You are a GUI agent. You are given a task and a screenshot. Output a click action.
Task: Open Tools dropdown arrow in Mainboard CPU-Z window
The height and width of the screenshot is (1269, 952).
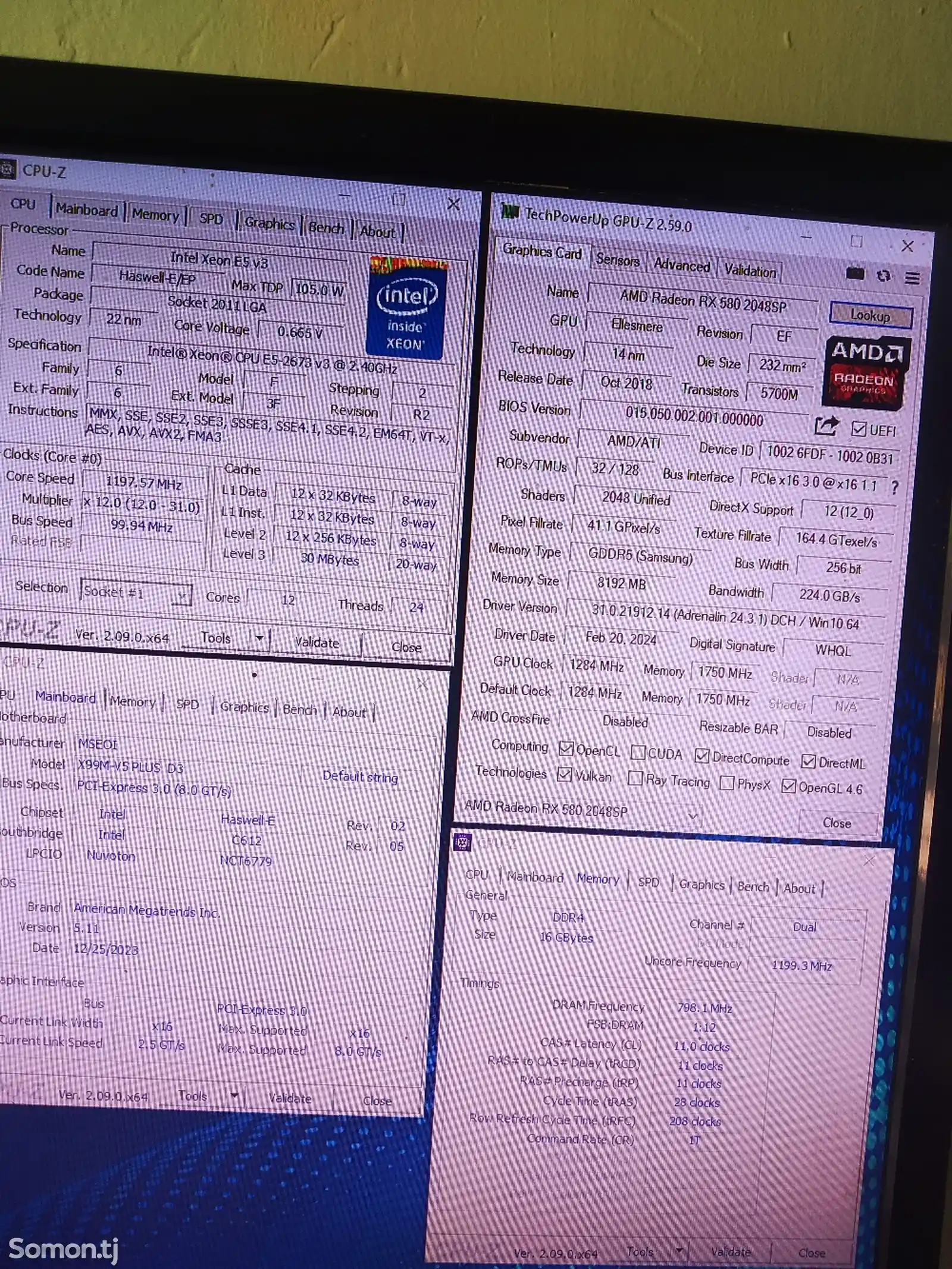click(x=234, y=1095)
